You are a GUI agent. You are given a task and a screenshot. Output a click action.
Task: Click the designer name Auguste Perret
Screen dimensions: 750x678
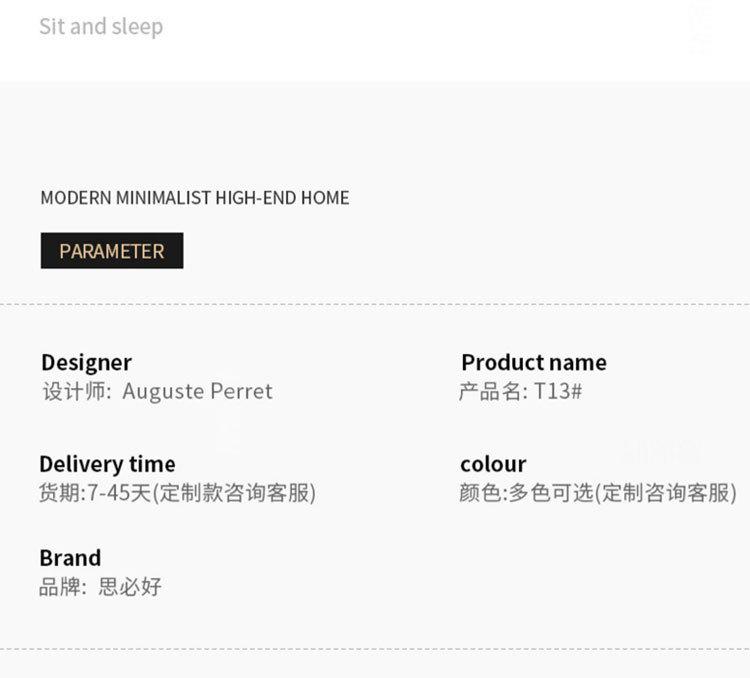197,391
